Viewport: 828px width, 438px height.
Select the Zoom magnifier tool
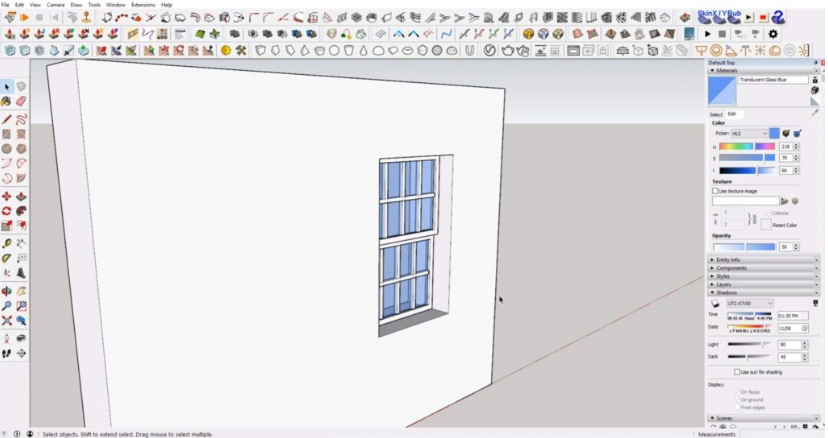coord(6,306)
